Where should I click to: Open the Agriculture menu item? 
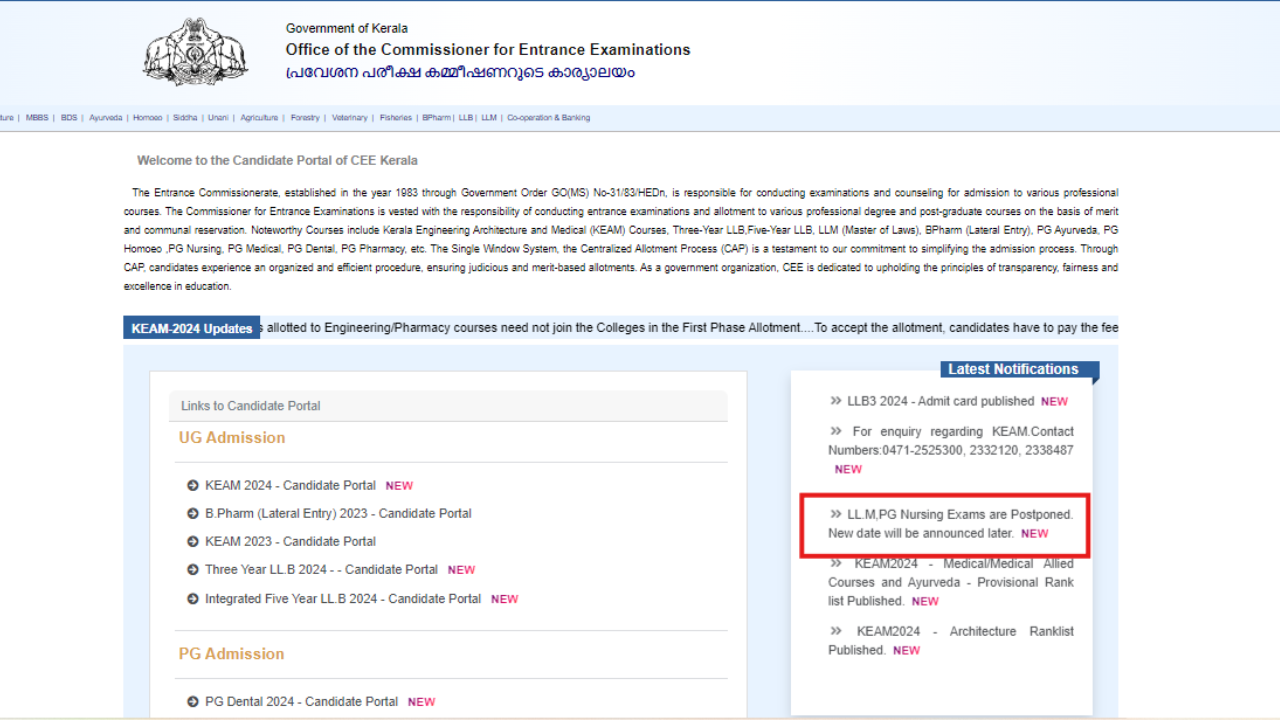pos(259,118)
